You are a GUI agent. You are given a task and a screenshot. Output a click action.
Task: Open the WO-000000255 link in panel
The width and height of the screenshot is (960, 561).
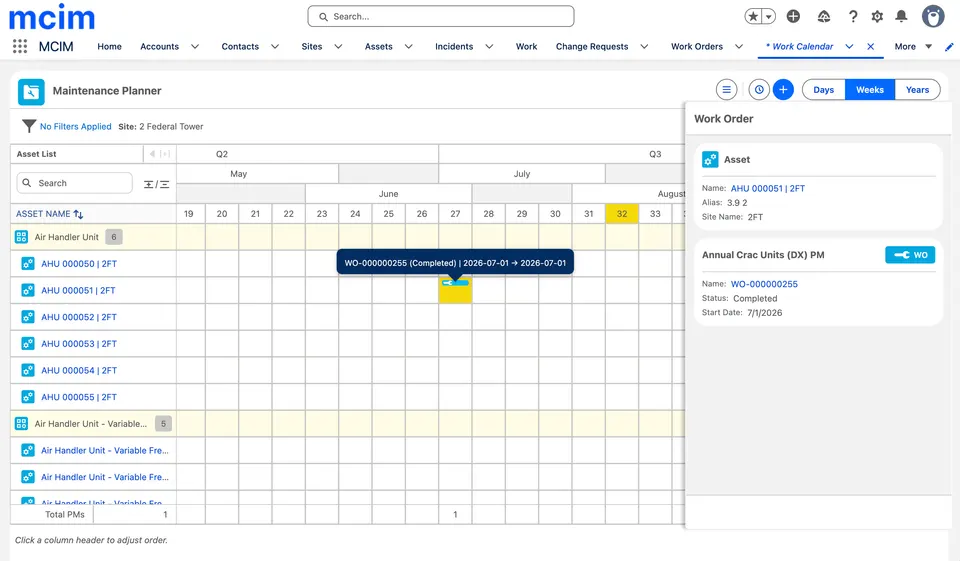click(764, 284)
